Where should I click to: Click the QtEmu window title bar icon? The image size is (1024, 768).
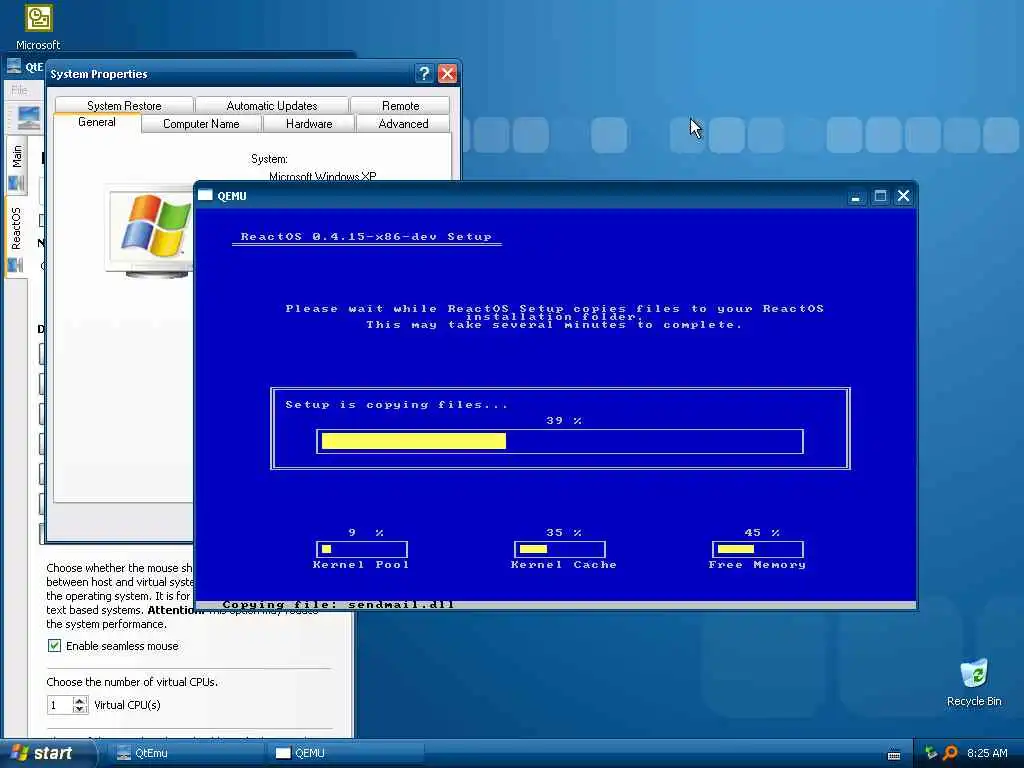tap(14, 66)
